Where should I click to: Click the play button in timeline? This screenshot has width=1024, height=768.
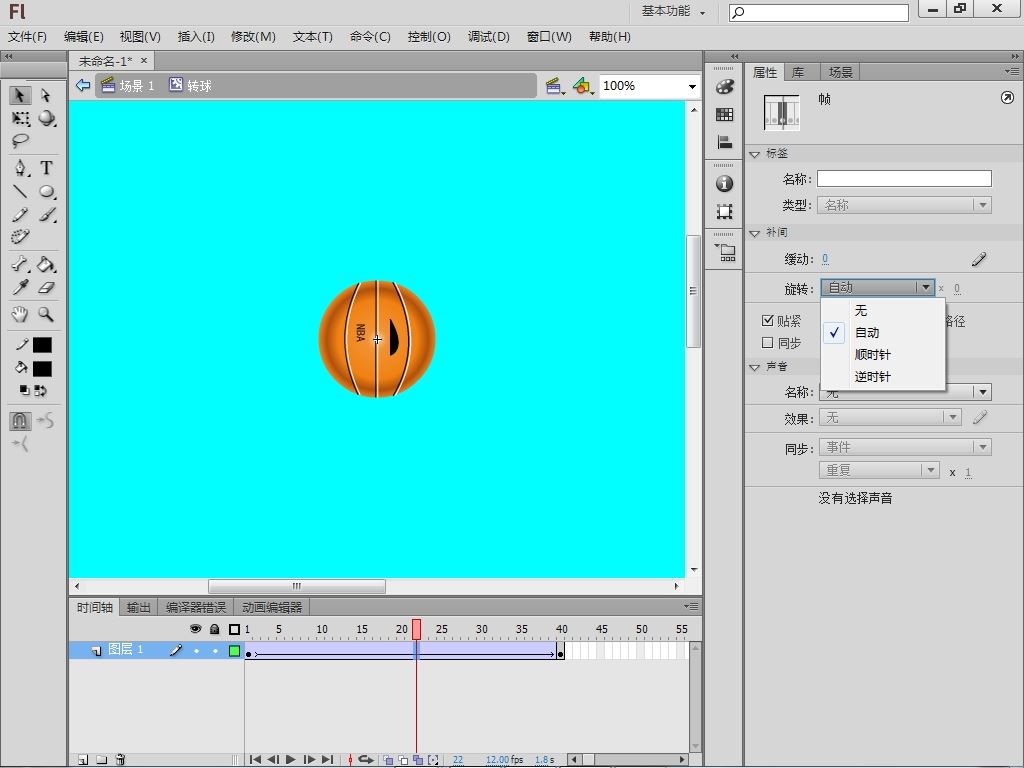(x=290, y=760)
